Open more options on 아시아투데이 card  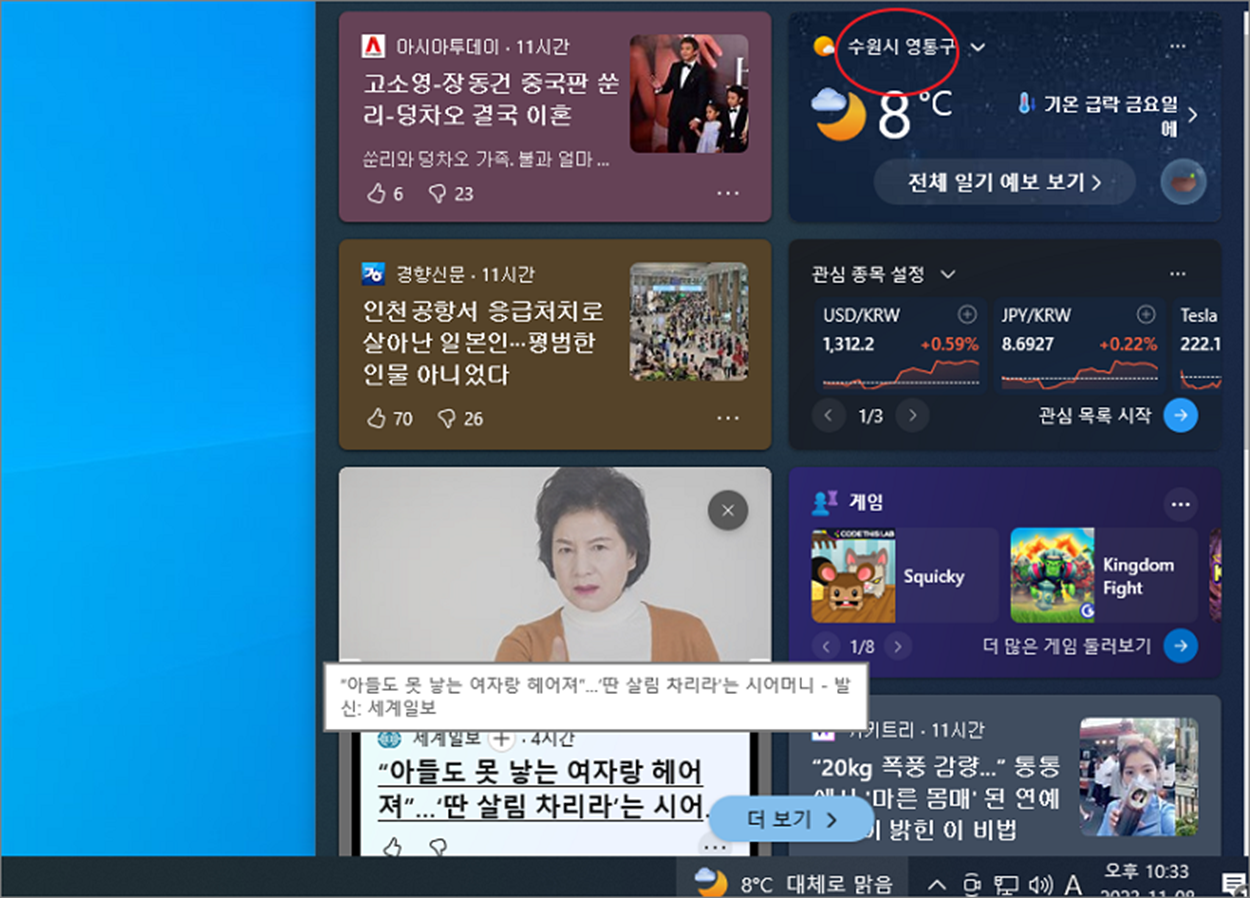(728, 193)
